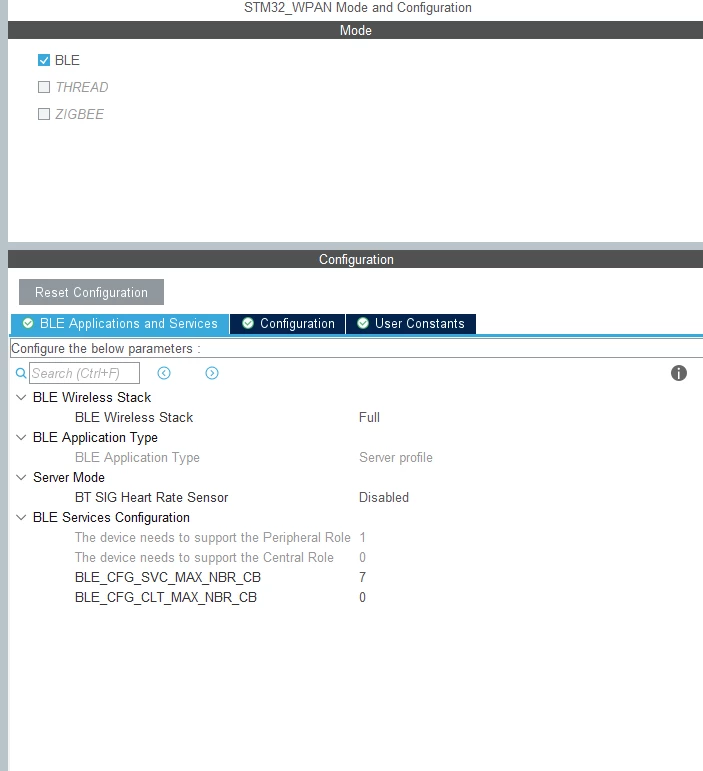
Task: Uncheck the BLE mode checkbox
Action: coord(44,60)
